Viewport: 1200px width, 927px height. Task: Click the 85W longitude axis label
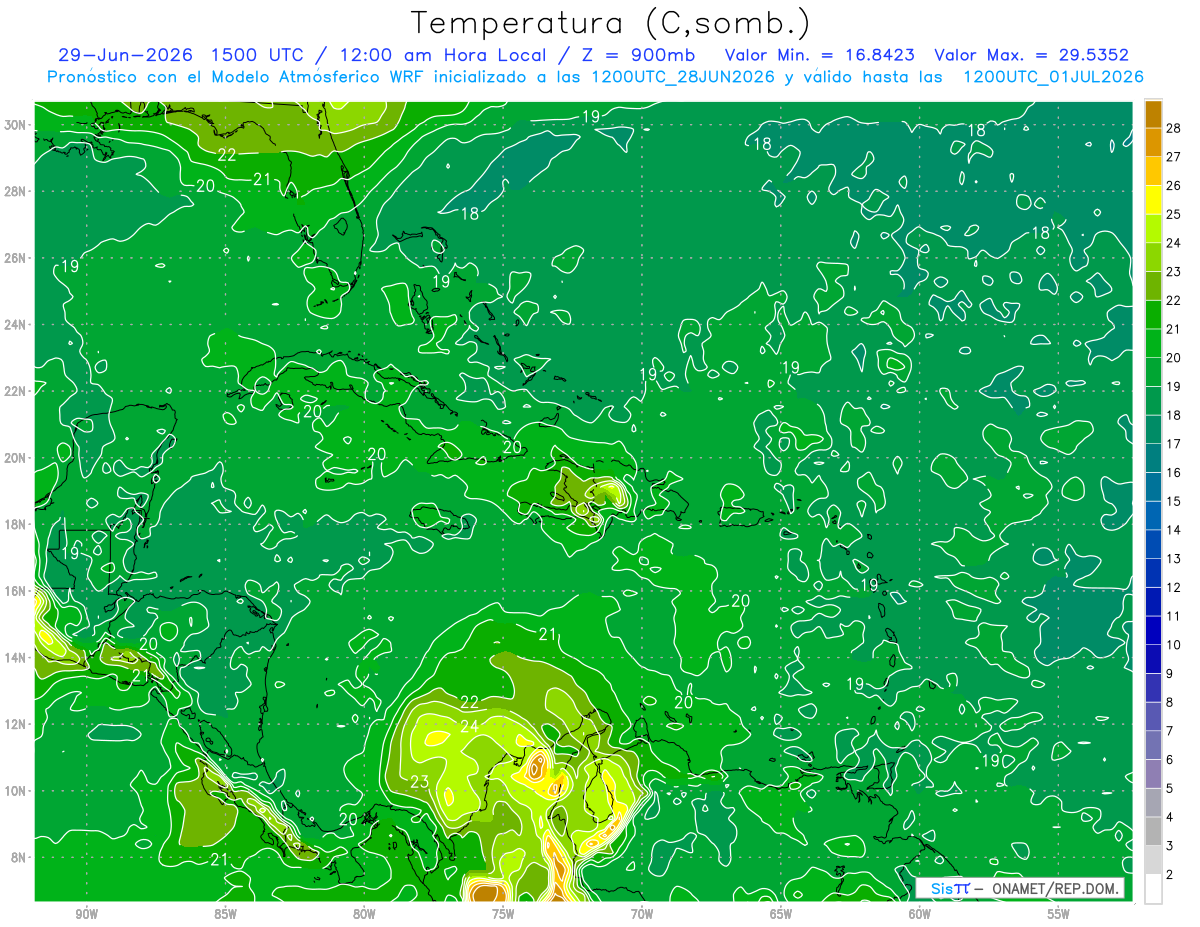click(x=225, y=914)
